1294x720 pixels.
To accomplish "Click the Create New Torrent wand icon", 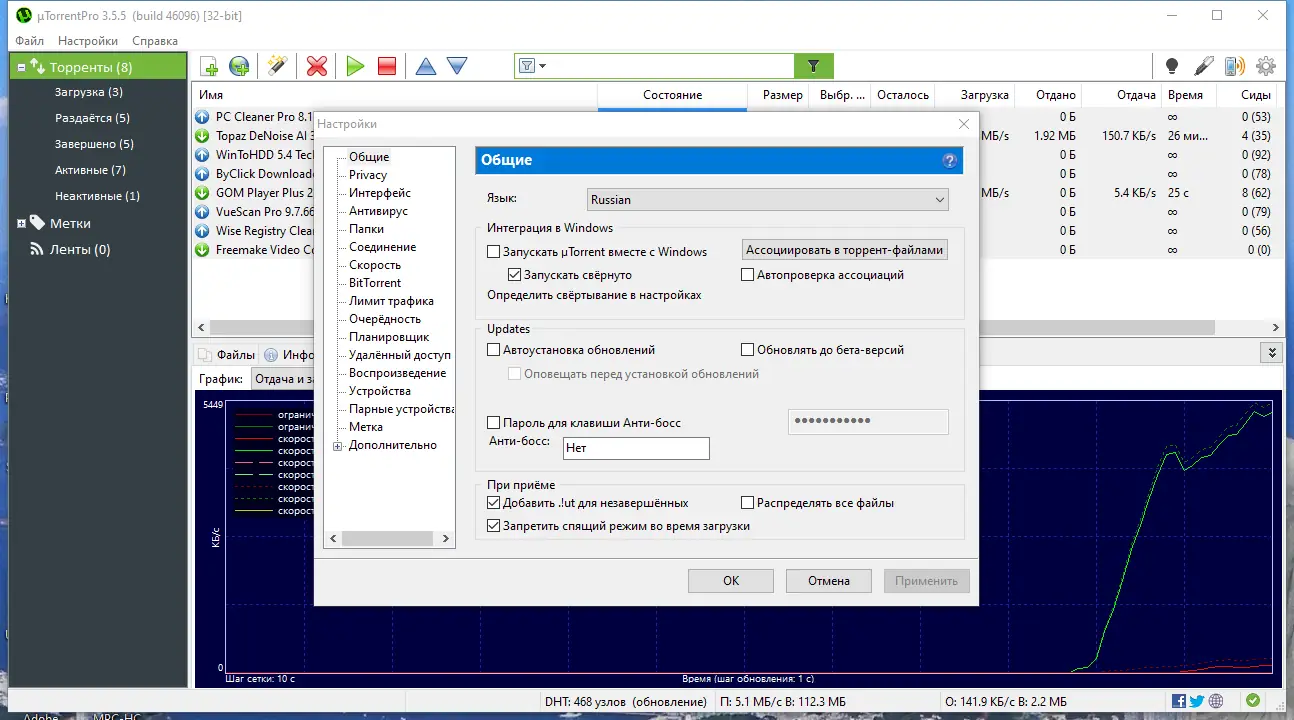I will click(x=277, y=66).
